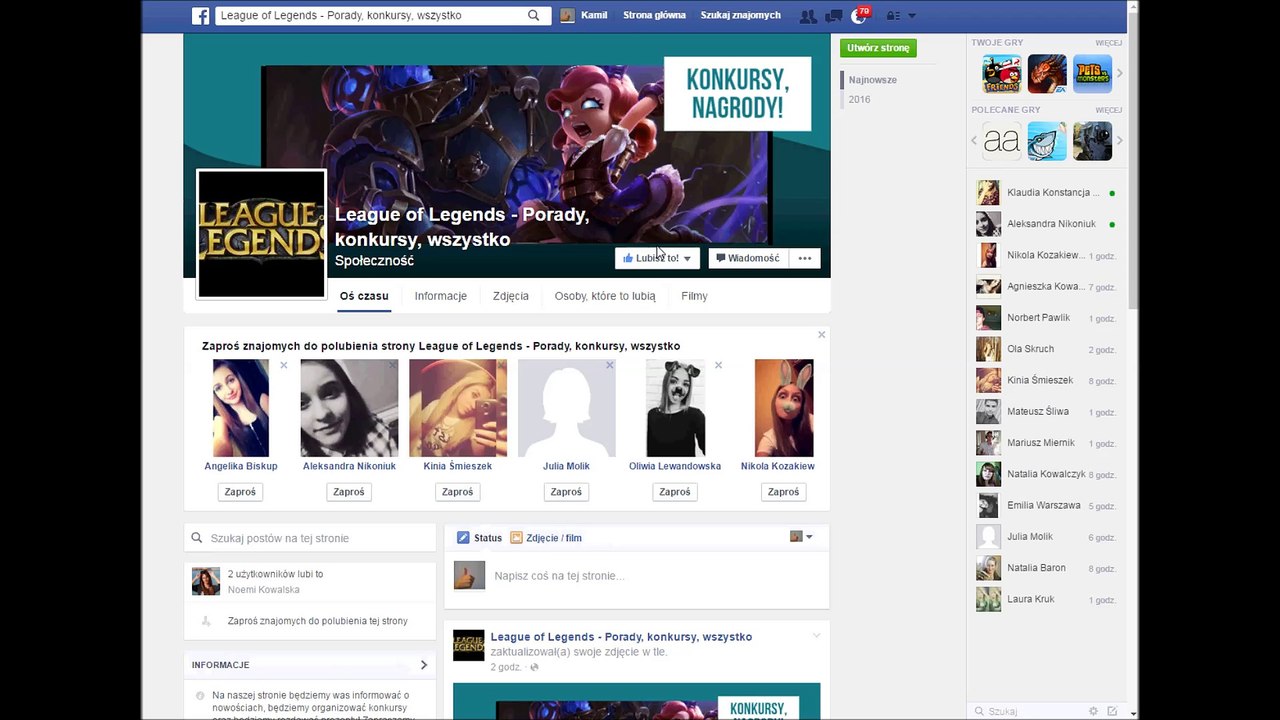Open the recommended 'aa' game
The height and width of the screenshot is (720, 1280).
point(1001,141)
